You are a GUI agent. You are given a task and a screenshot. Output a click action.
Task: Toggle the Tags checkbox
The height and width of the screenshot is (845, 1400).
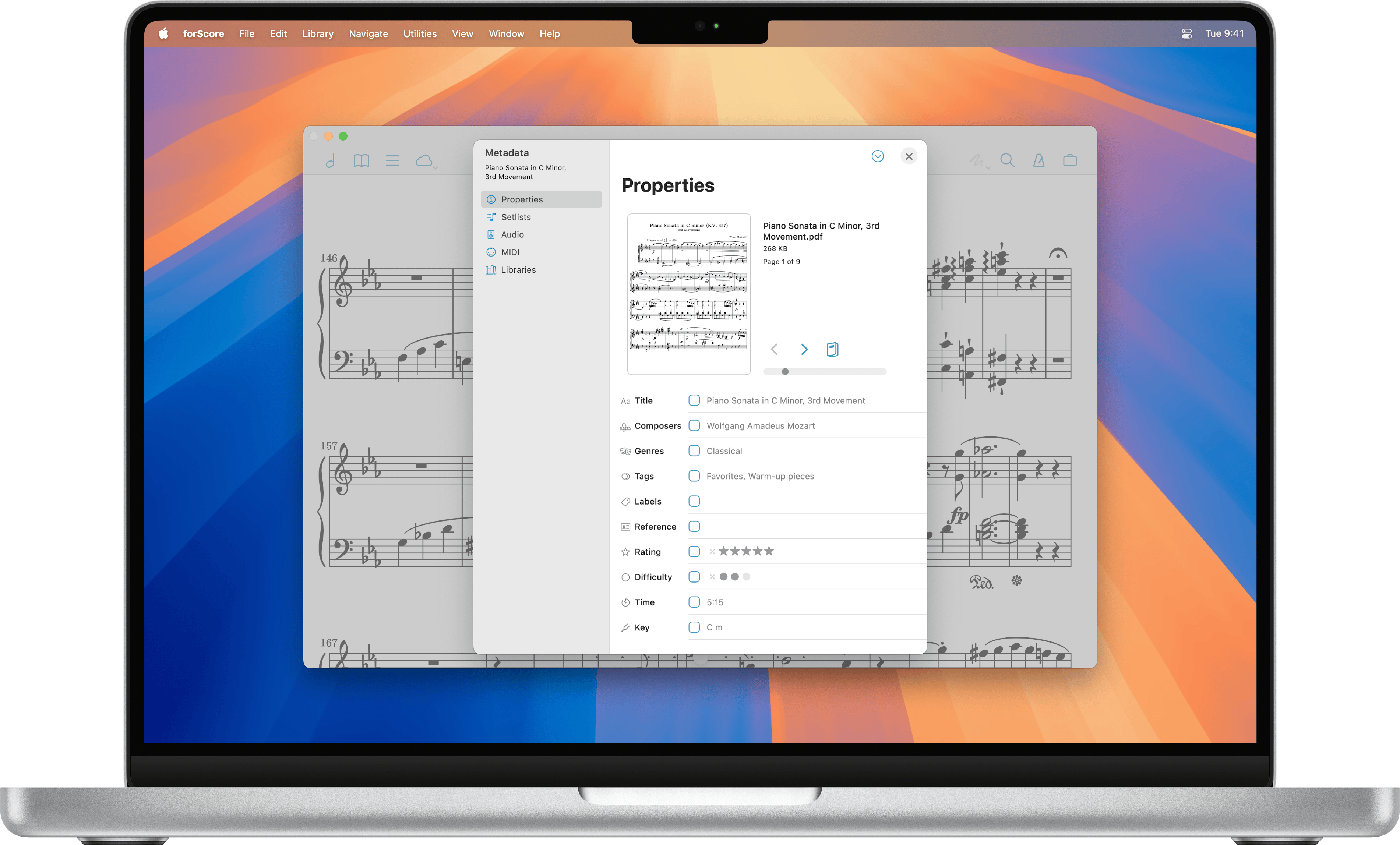694,476
